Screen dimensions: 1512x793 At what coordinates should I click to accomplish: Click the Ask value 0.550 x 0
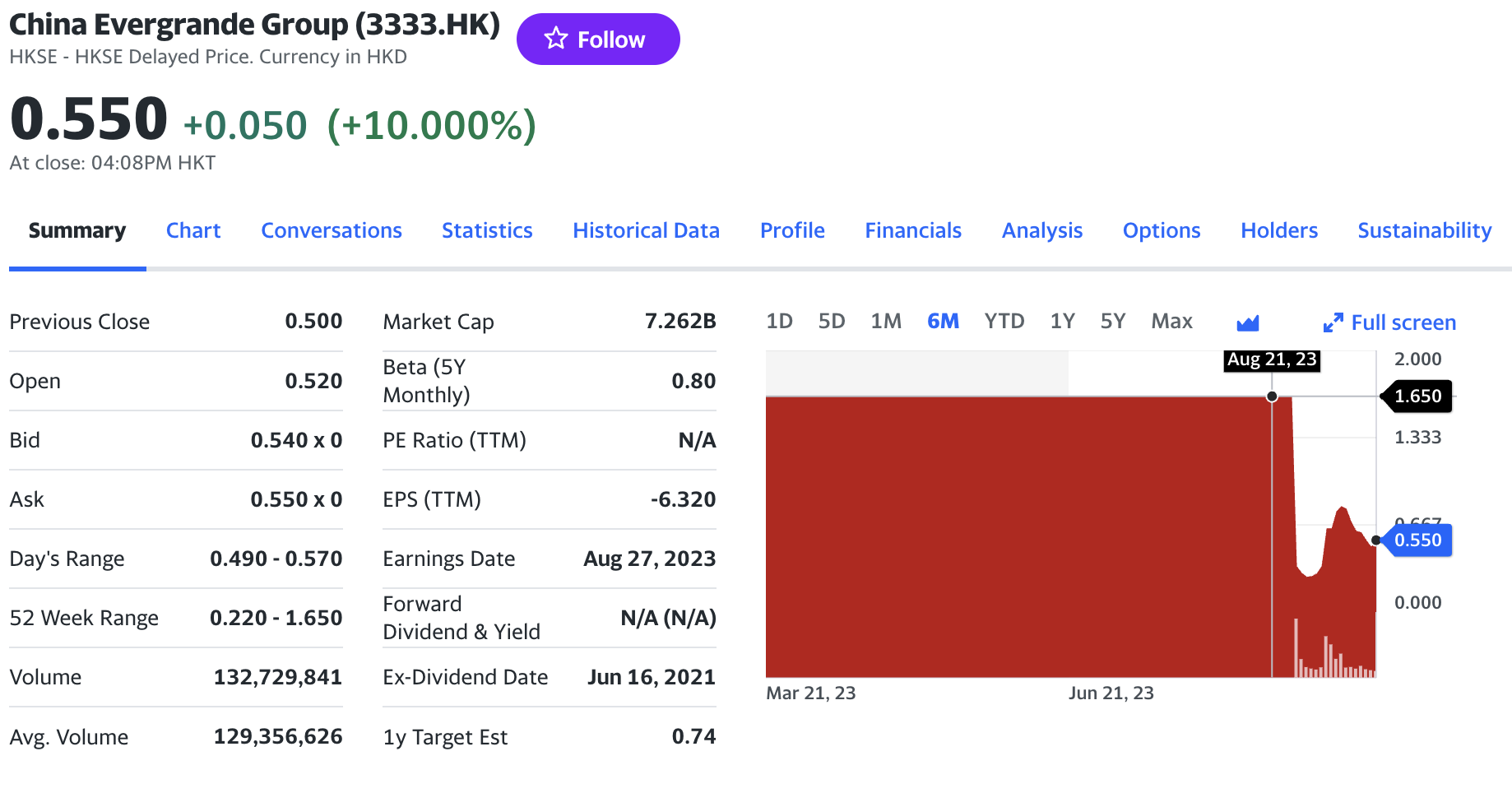tap(296, 499)
